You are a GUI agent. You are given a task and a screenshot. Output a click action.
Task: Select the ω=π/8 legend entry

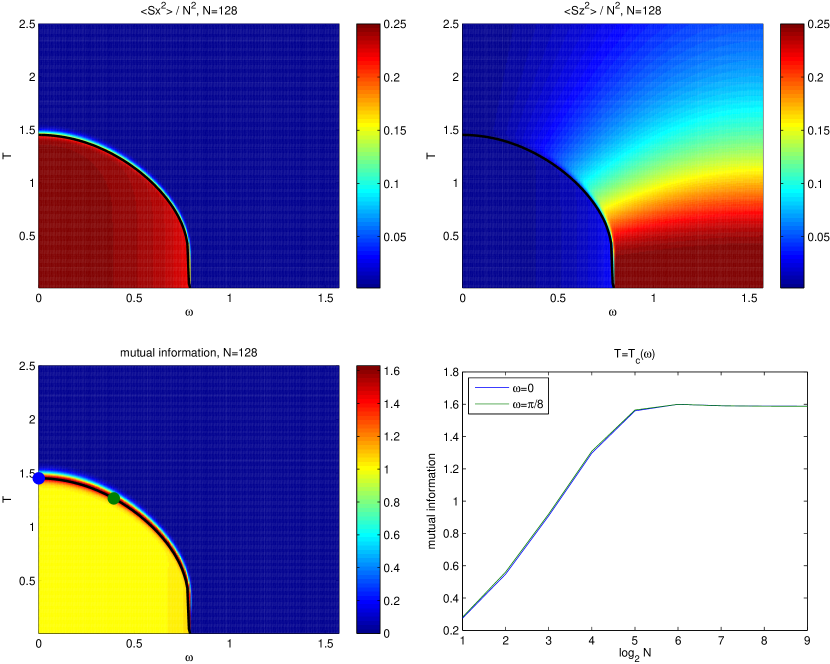[x=510, y=404]
